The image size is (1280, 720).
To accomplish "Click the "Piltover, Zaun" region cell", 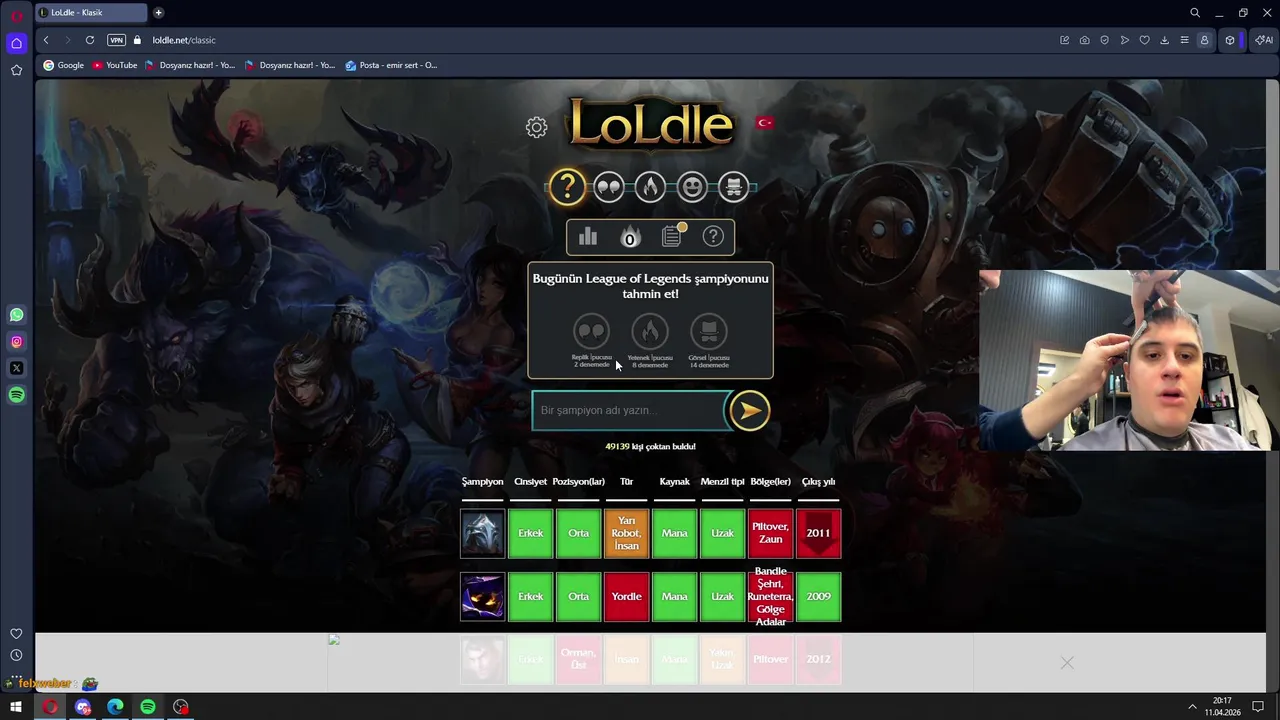I will (x=770, y=533).
